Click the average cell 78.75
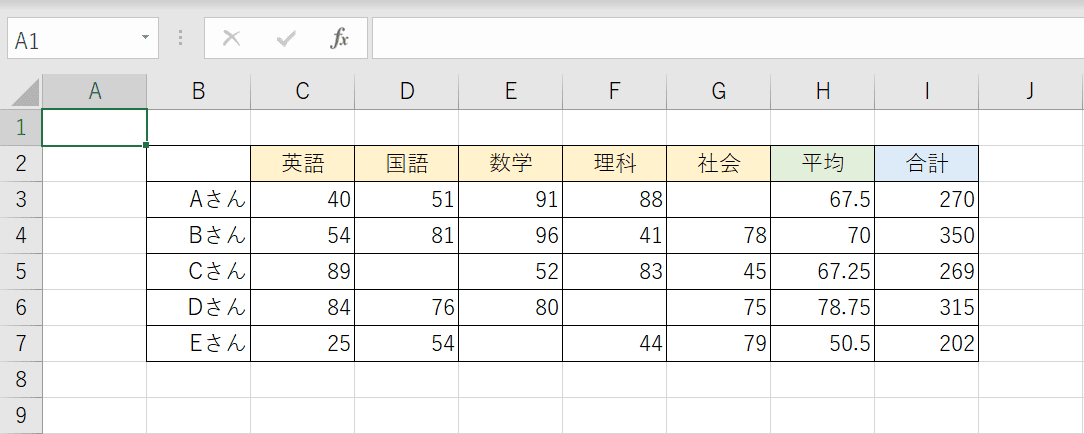This screenshot has width=1084, height=434. [x=823, y=308]
